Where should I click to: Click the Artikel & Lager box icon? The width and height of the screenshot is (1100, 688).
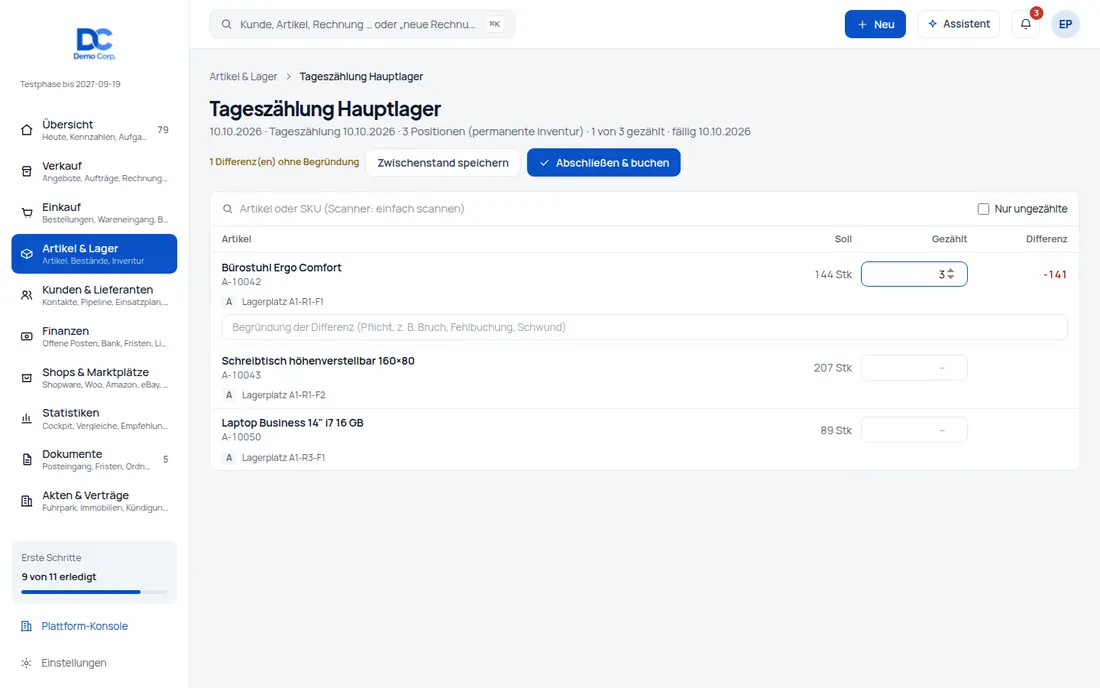point(27,254)
